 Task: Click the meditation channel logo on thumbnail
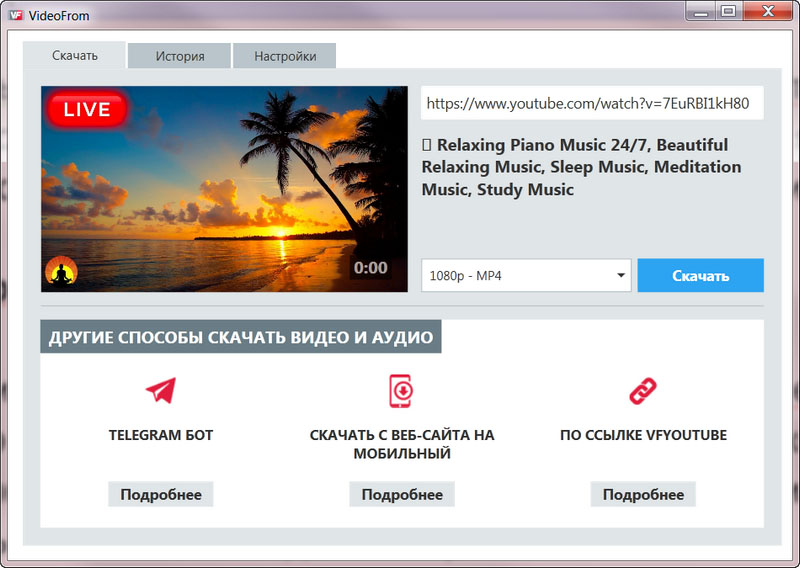click(x=61, y=270)
